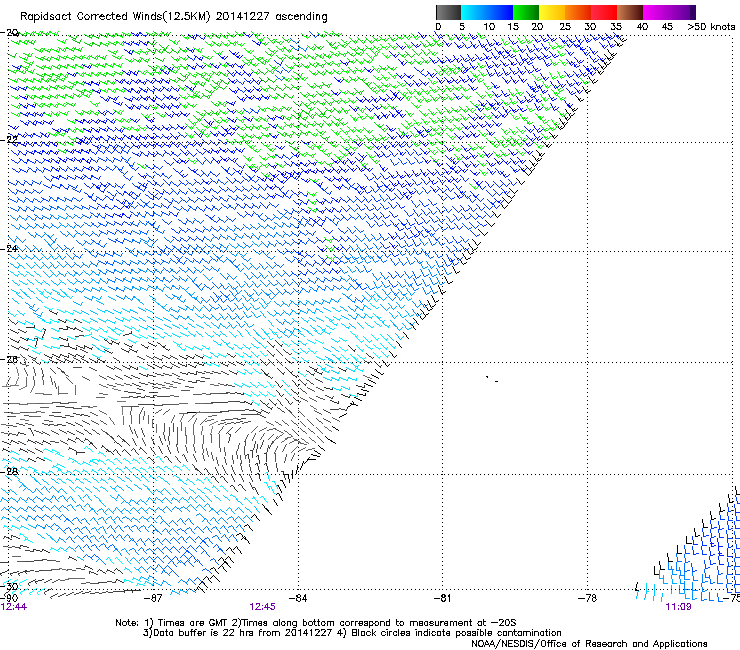Click the red 30-35 knots color segment
Image resolution: width=740 pixels, height=650 pixels.
coord(604,12)
